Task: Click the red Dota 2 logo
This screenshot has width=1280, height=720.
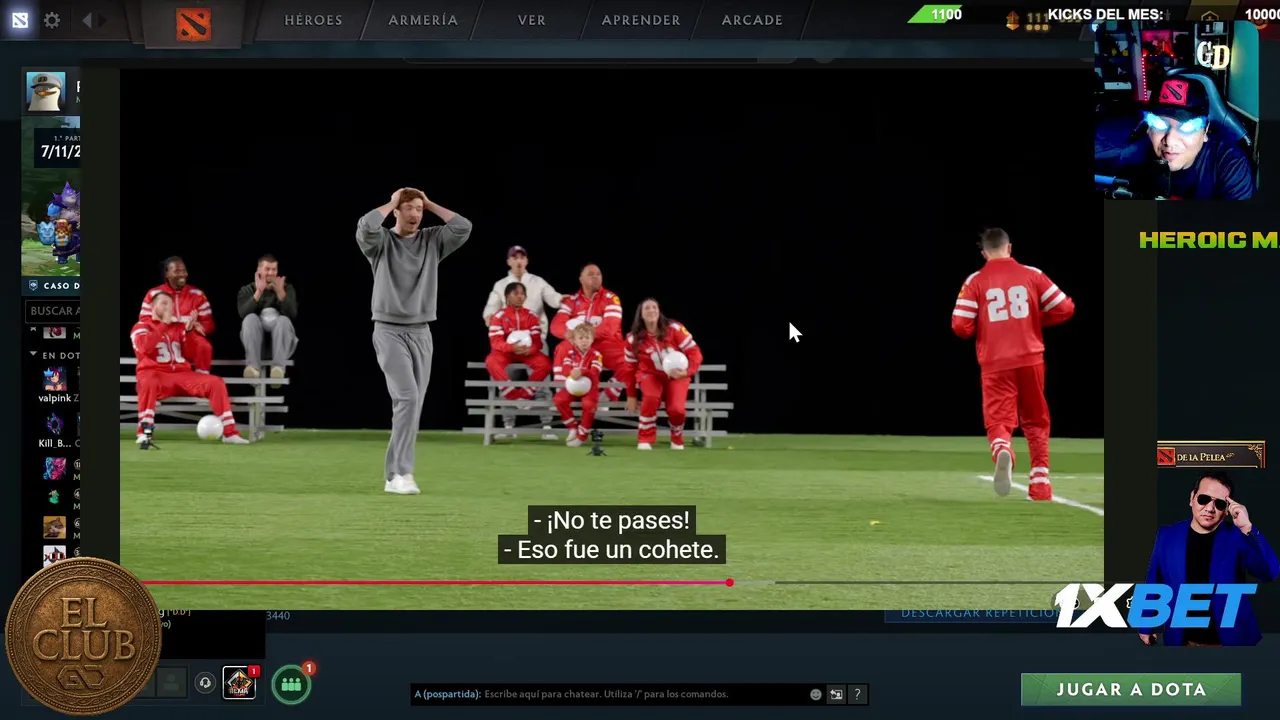Action: [193, 24]
